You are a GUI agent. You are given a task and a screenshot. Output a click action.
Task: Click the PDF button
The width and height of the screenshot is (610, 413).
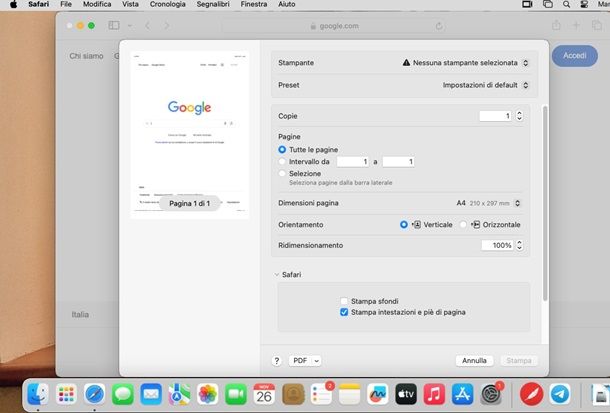300,361
